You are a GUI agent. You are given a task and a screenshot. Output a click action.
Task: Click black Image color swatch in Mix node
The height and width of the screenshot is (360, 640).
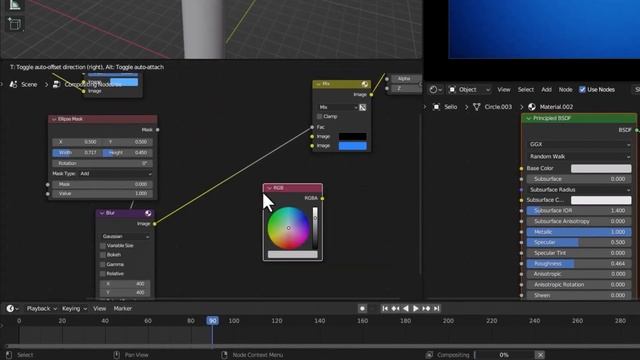click(353, 137)
